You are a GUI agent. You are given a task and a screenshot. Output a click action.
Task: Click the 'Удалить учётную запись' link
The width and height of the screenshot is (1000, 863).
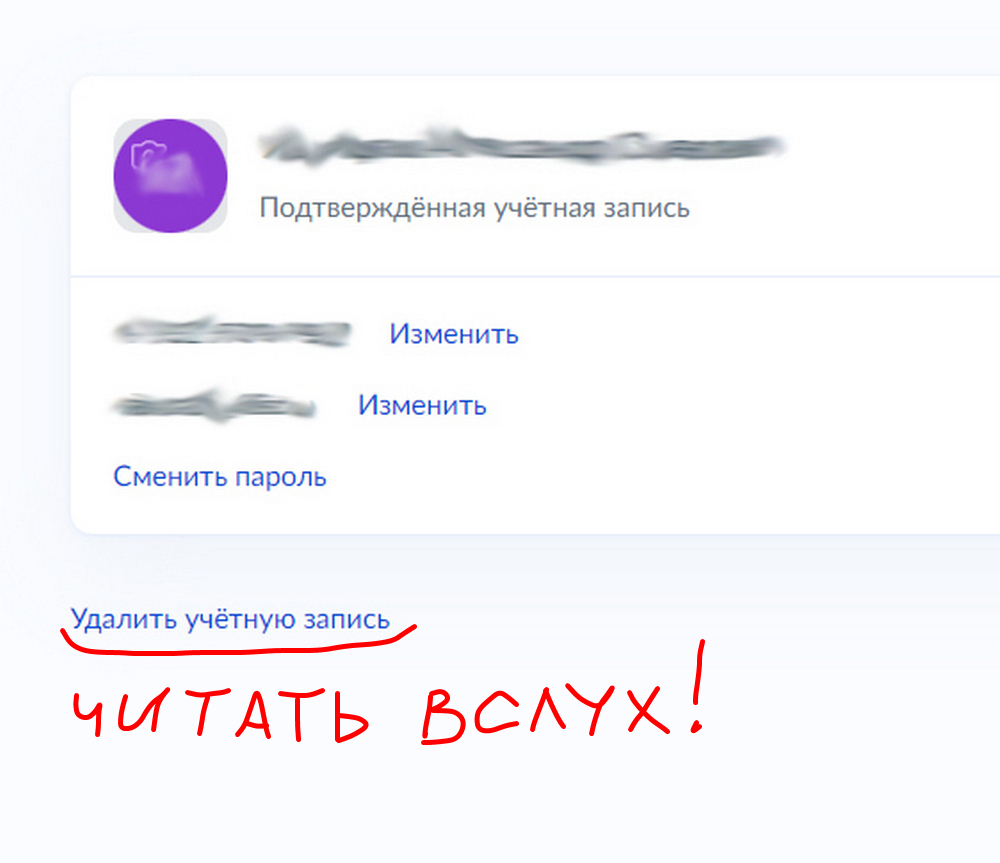tap(230, 619)
